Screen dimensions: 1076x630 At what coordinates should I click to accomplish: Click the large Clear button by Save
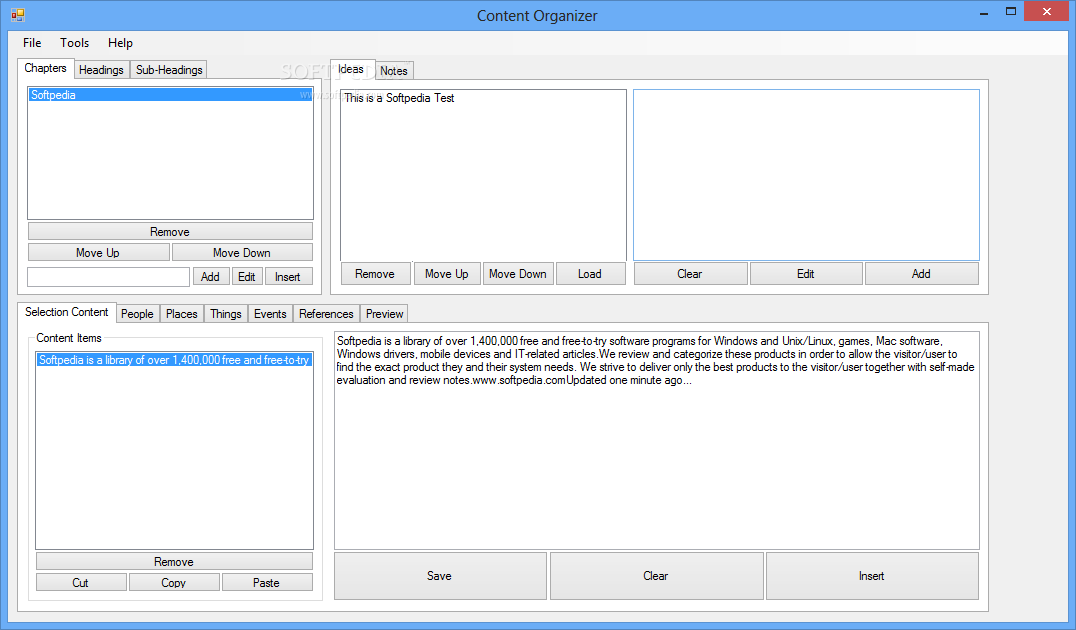pyautogui.click(x=656, y=576)
